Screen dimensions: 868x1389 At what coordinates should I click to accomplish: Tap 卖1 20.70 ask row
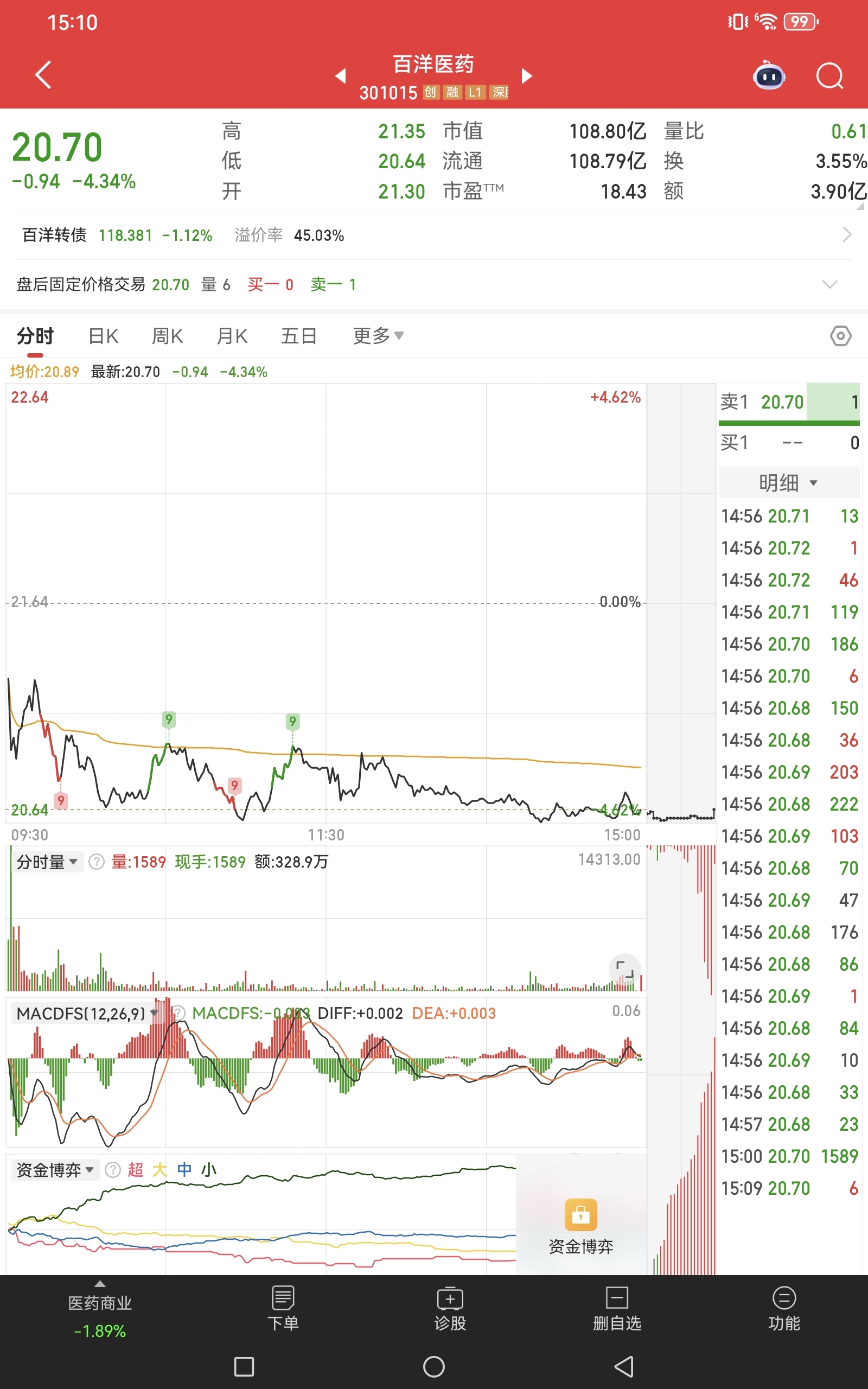pyautogui.click(x=789, y=403)
